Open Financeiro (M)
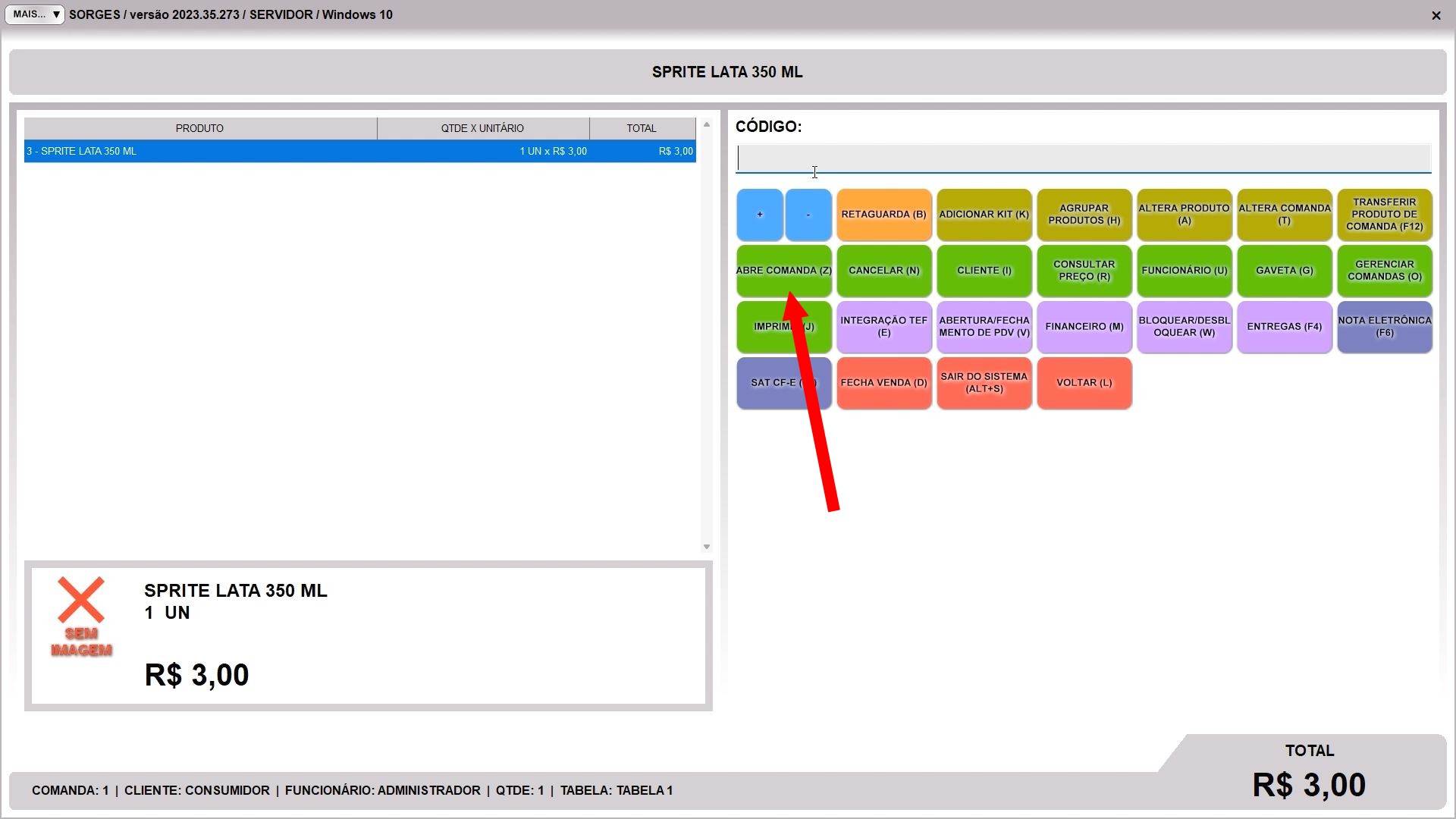 point(1084,327)
